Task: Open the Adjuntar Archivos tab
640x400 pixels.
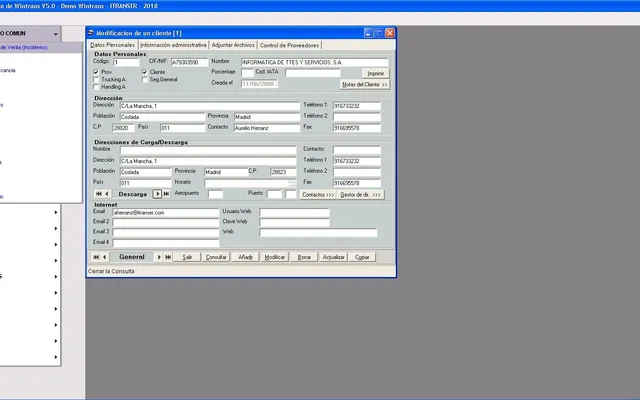Action: (x=233, y=45)
